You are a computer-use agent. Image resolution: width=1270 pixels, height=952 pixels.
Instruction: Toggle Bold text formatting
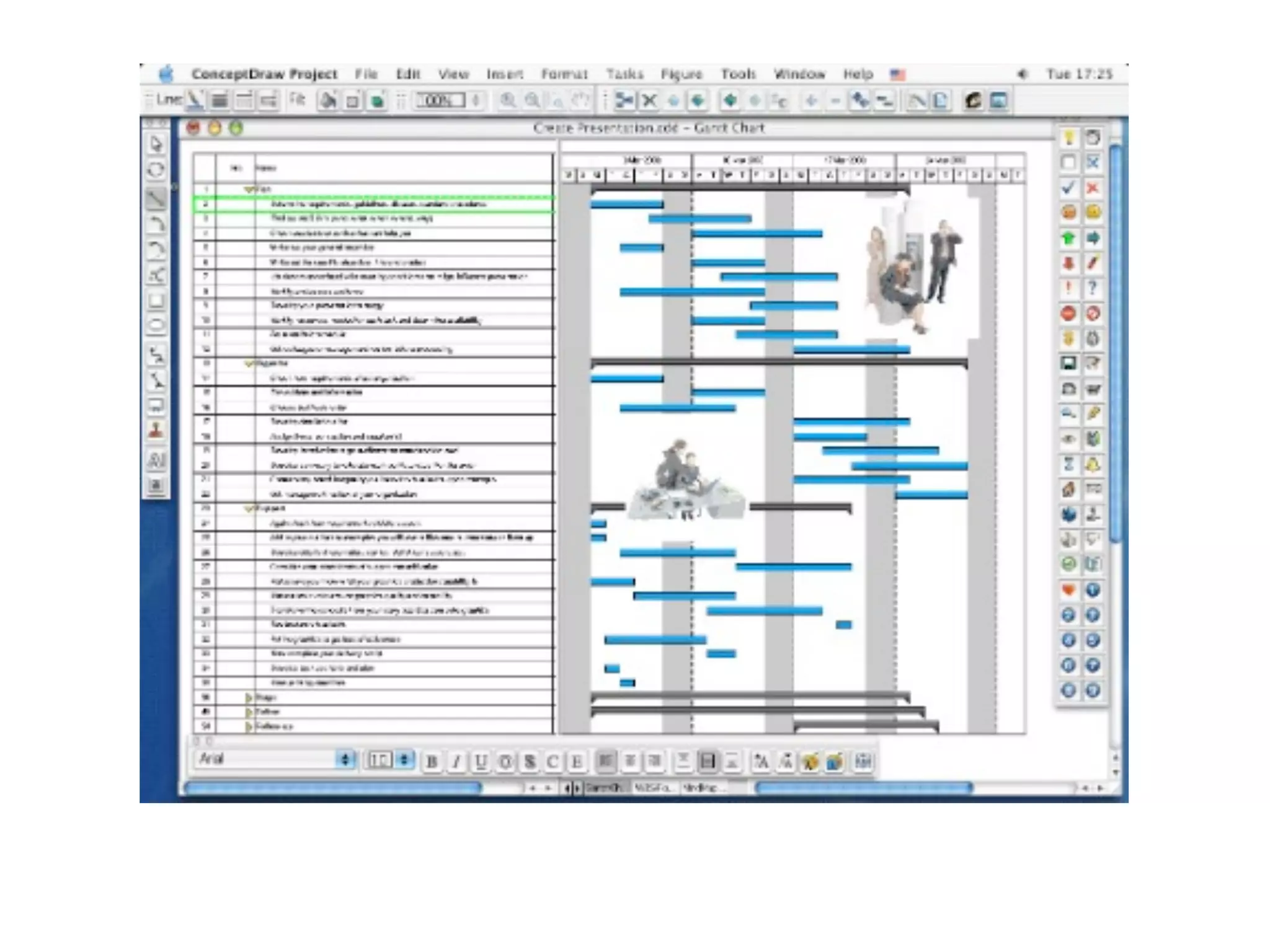pos(432,761)
